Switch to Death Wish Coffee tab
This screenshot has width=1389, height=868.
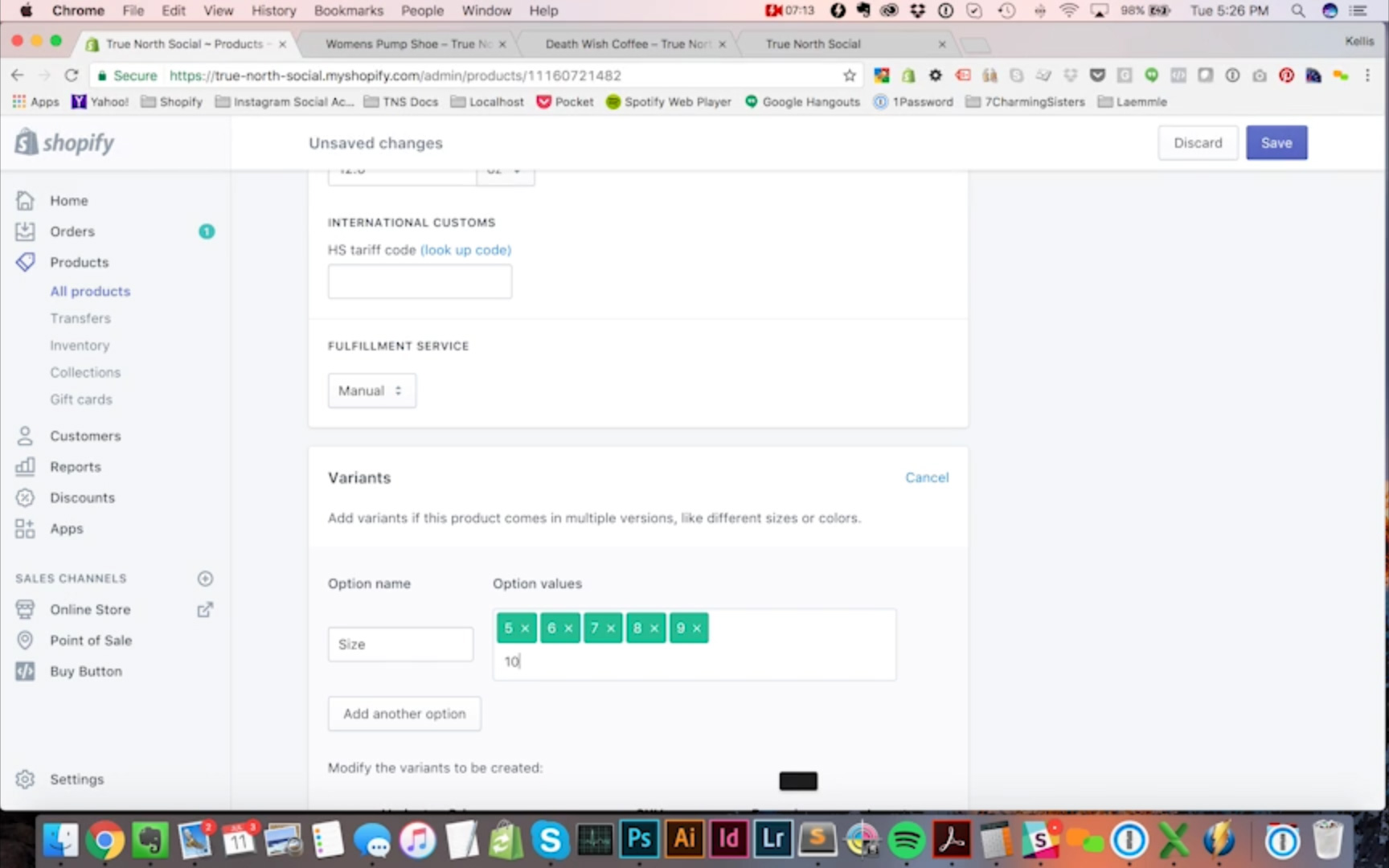click(x=628, y=44)
